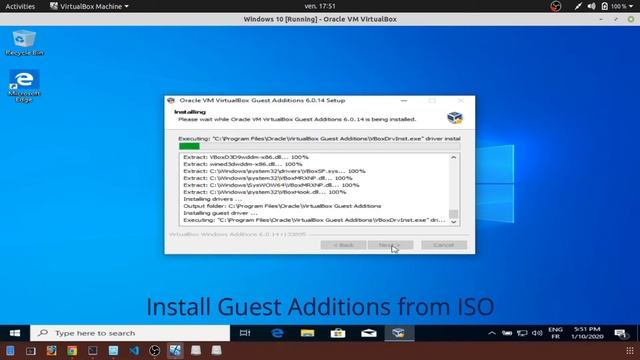Open Windows Action Center notifications icon
This screenshot has width=640, height=360.
click(620, 333)
